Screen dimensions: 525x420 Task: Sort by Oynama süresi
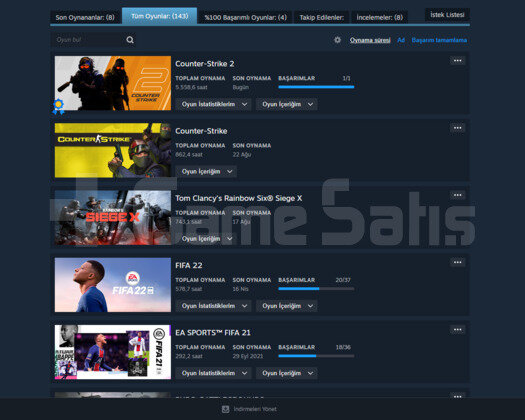click(x=370, y=40)
